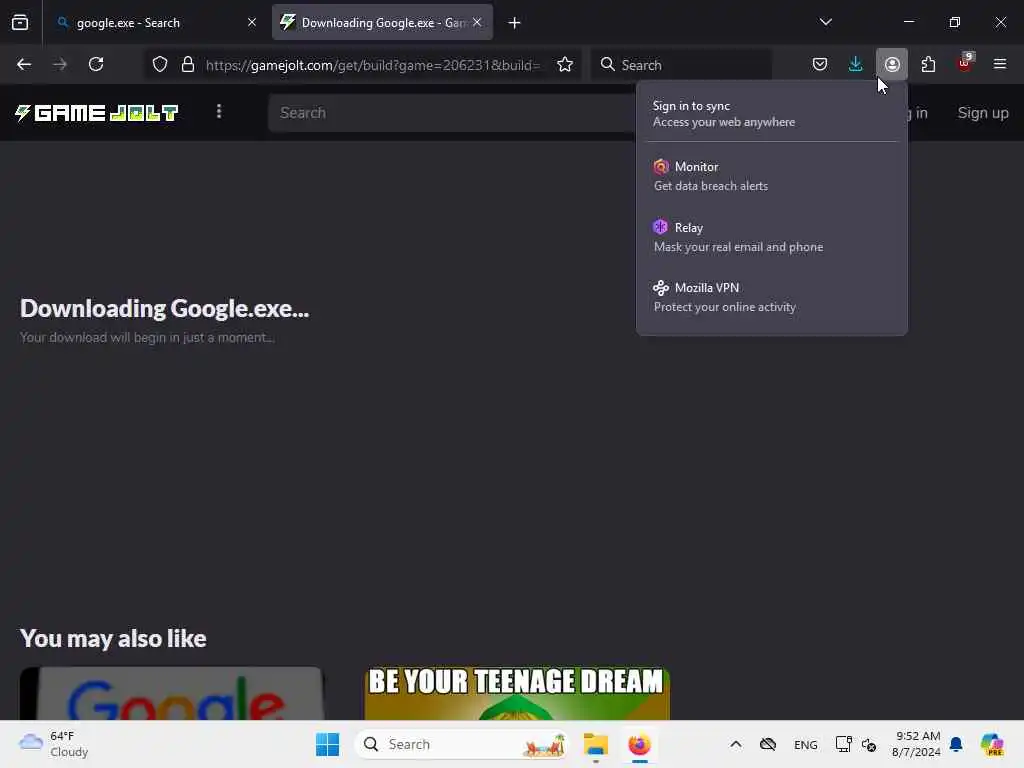
Task: Expand the list all tabs chevron
Action: pos(825,22)
